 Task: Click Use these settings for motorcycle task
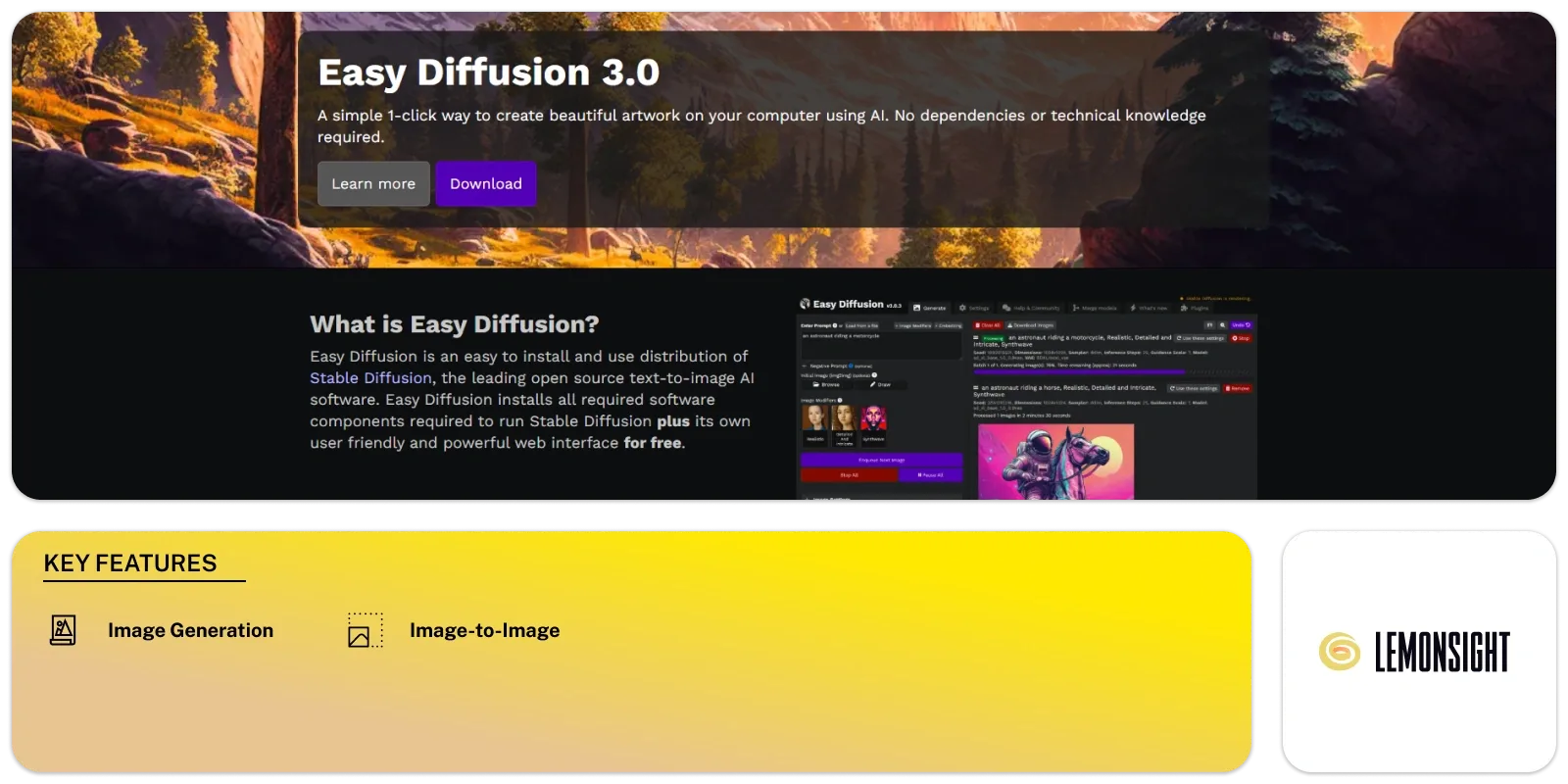1200,338
